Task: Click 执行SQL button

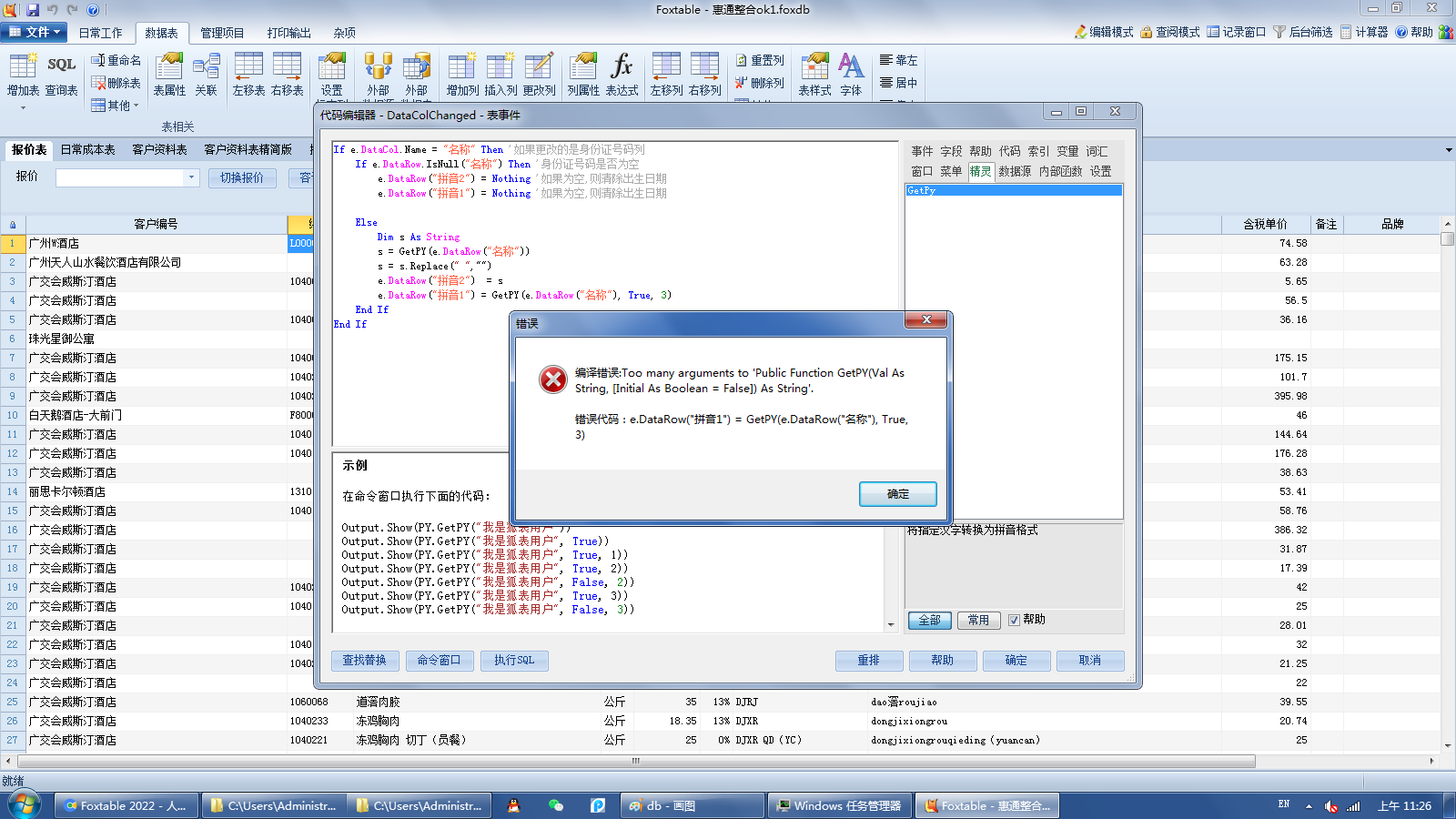Action: [514, 661]
